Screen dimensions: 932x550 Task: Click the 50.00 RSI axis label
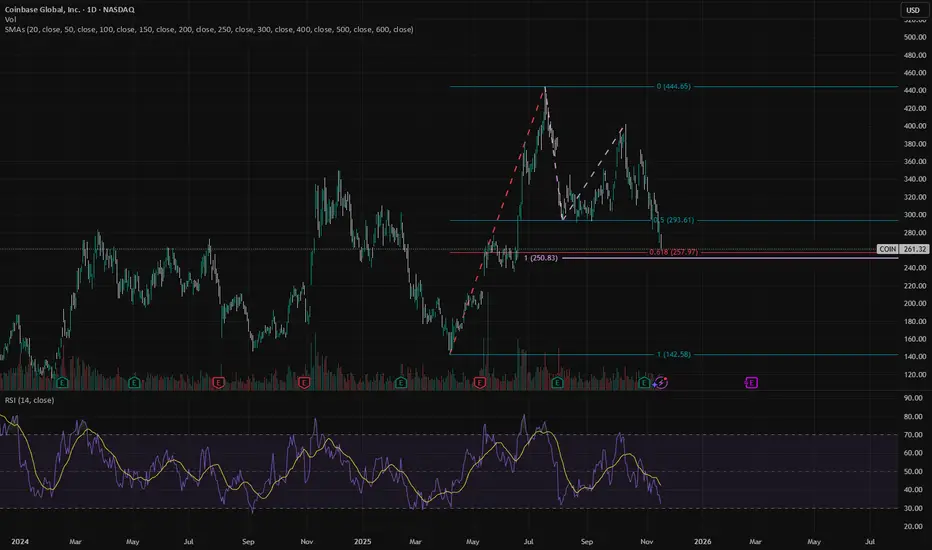pyautogui.click(x=913, y=472)
